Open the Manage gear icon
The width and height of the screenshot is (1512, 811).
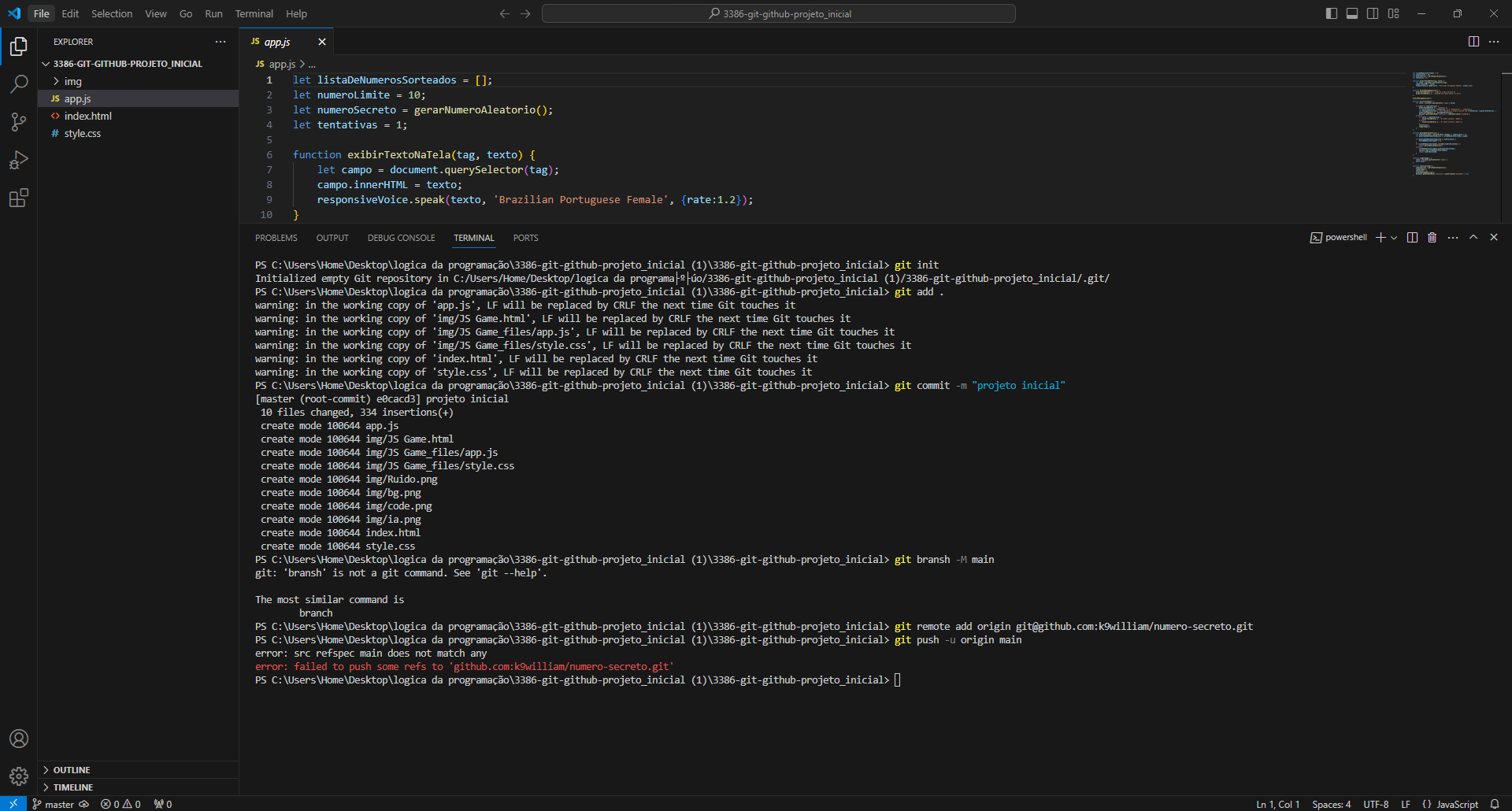tap(19, 776)
